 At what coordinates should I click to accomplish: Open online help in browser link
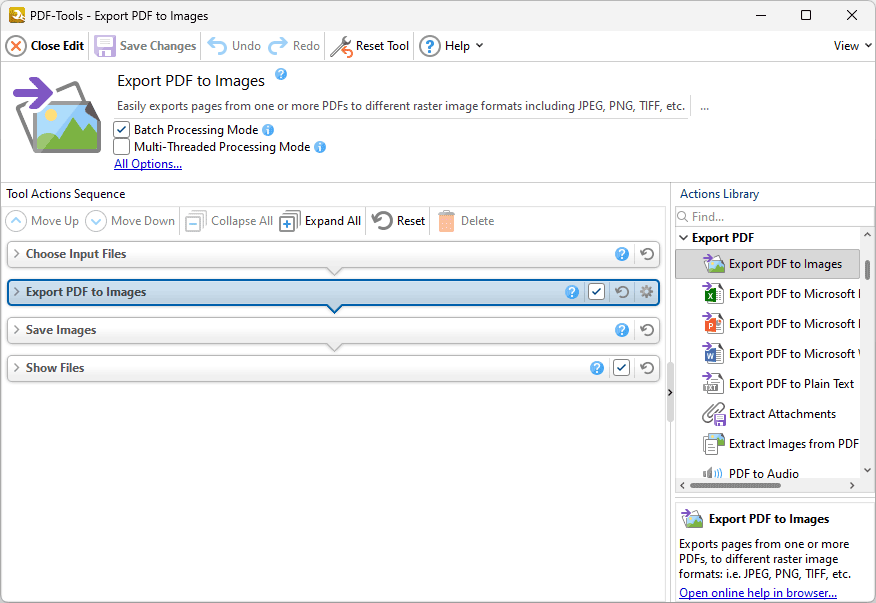click(758, 593)
